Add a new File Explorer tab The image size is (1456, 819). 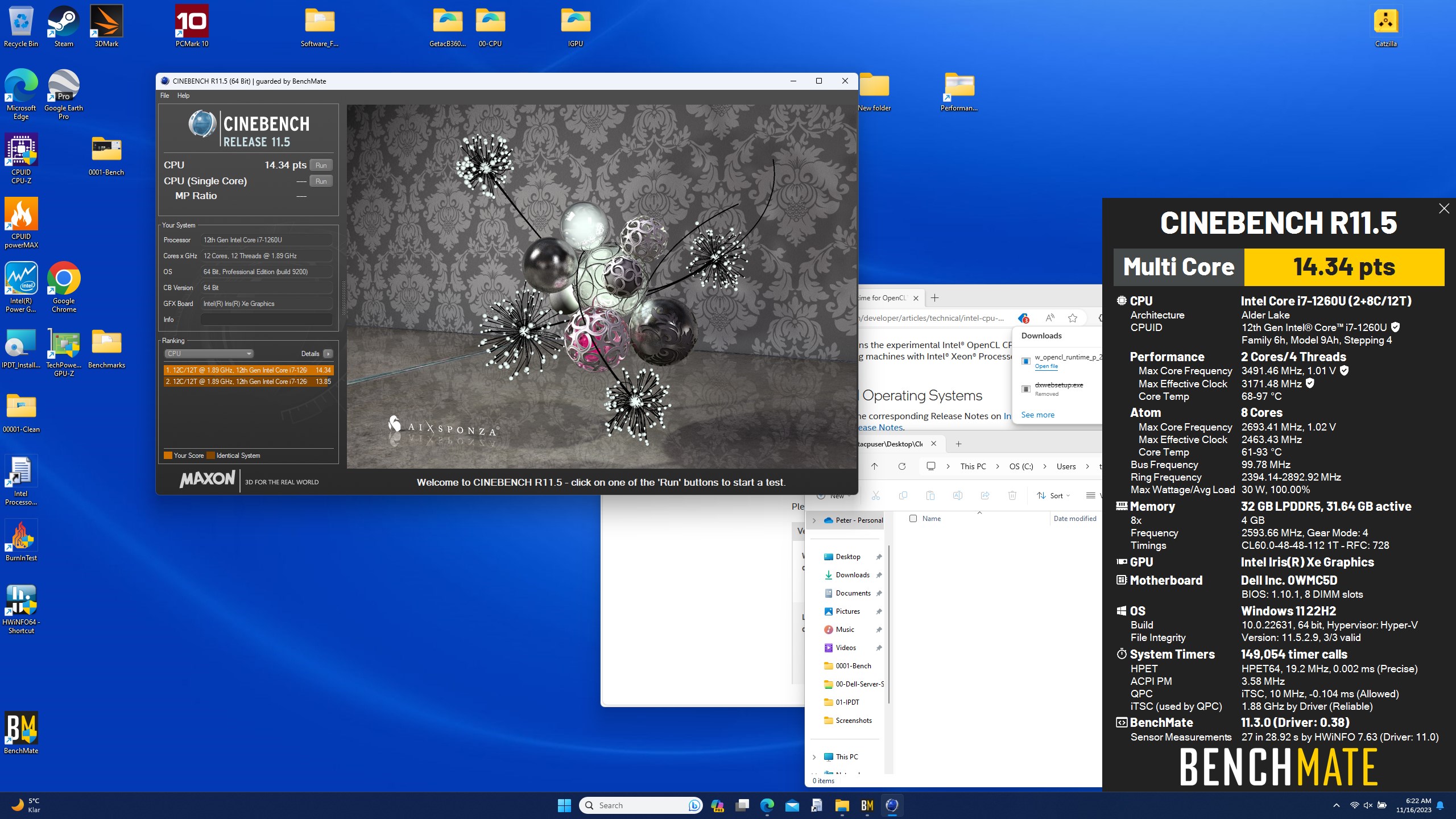958,444
